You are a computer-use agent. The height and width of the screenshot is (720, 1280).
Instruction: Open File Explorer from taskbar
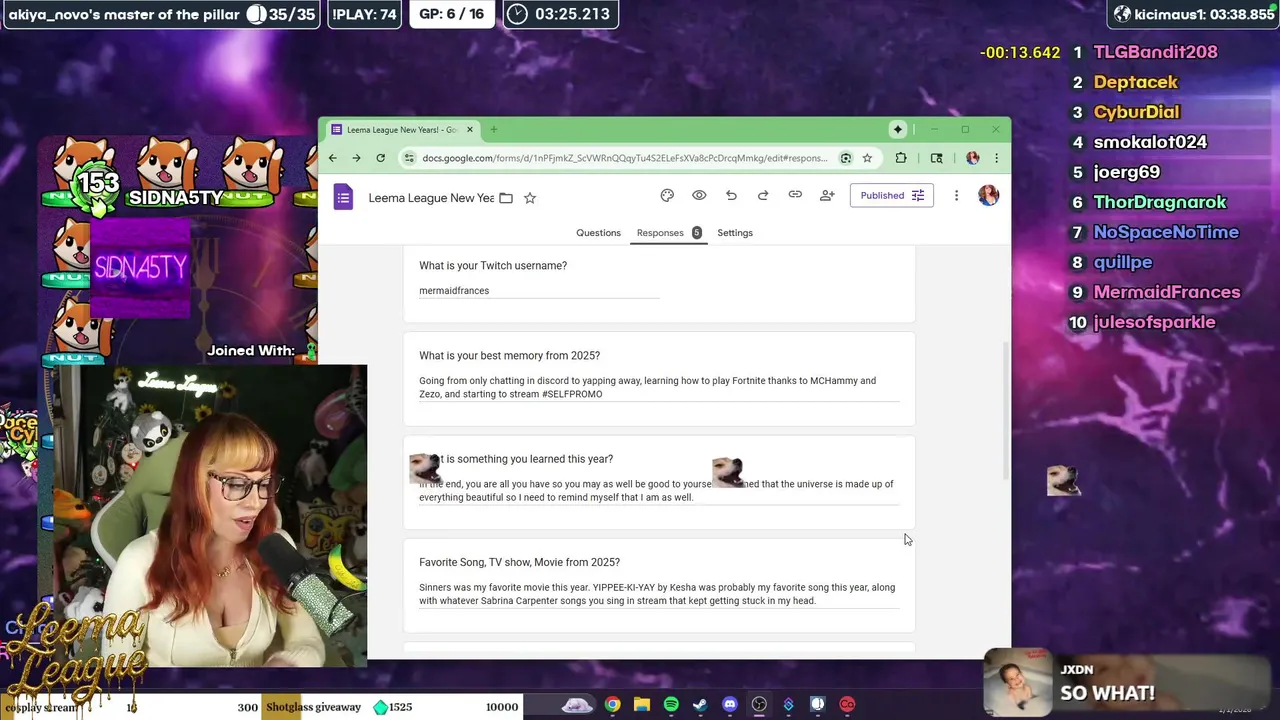click(x=642, y=705)
